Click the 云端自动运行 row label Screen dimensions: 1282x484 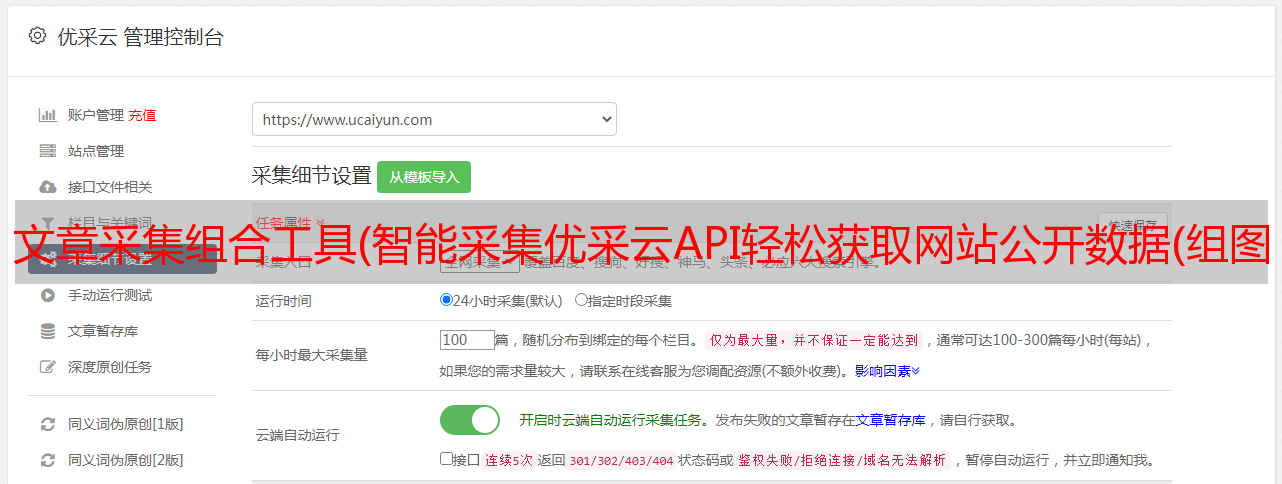point(298,435)
